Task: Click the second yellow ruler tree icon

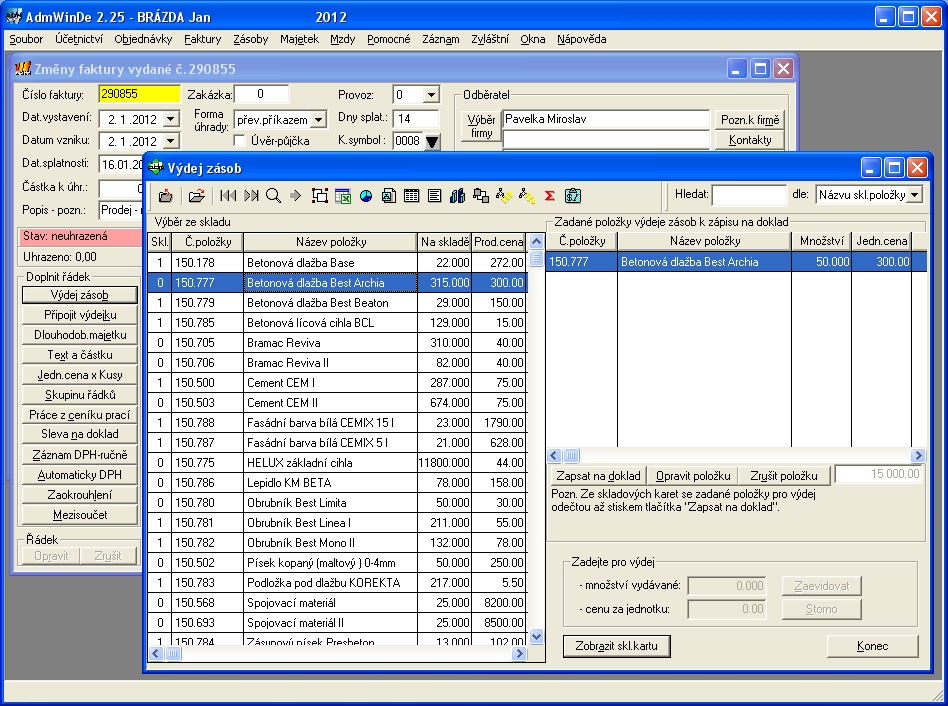Action: coord(527,196)
